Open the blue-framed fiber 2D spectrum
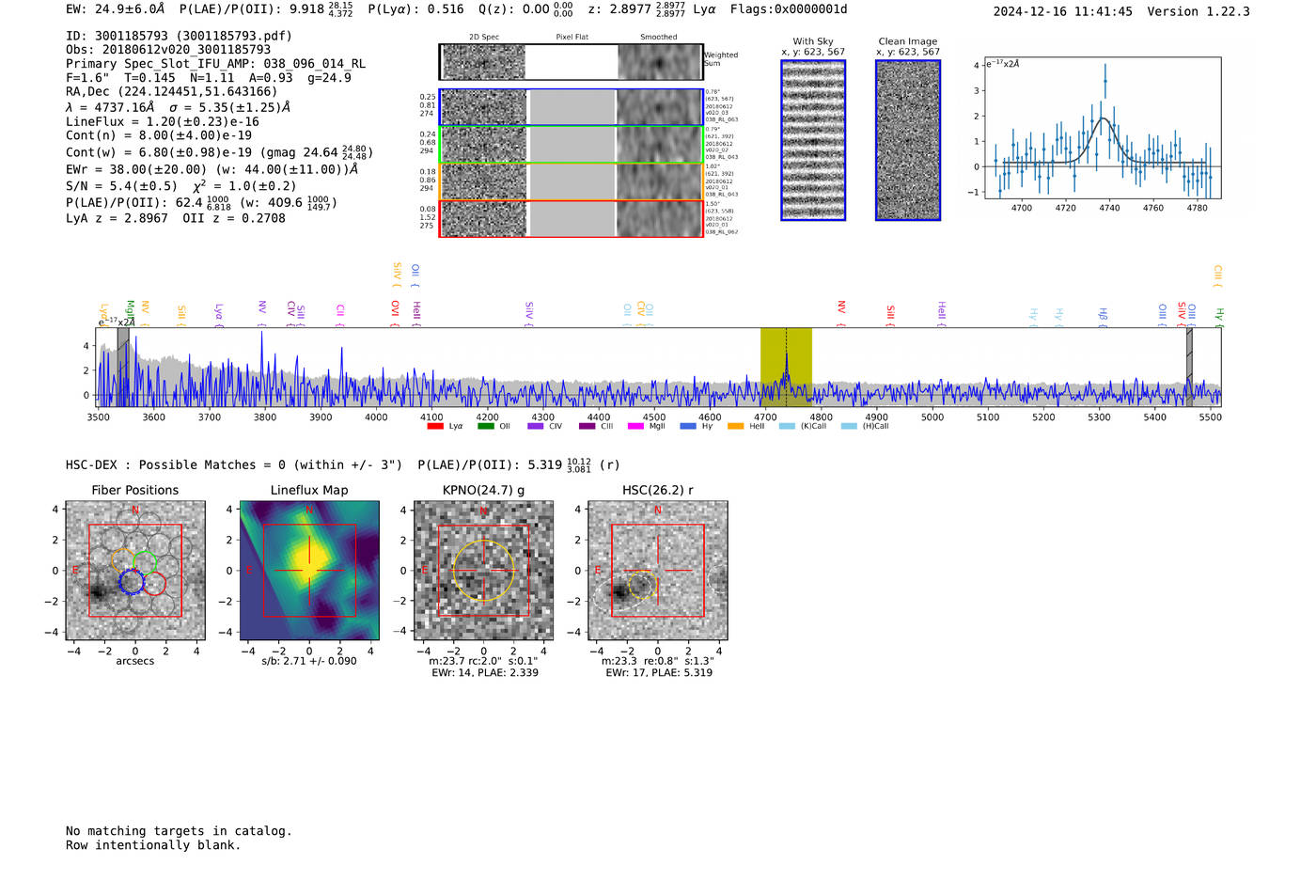This screenshot has height=896, width=1316. [x=572, y=107]
